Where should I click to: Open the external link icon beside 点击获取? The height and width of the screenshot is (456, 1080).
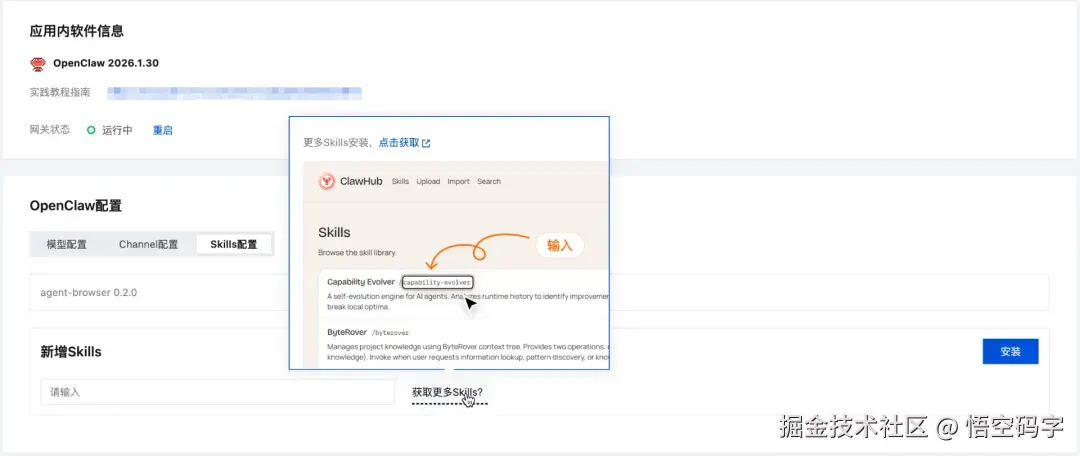coord(426,143)
